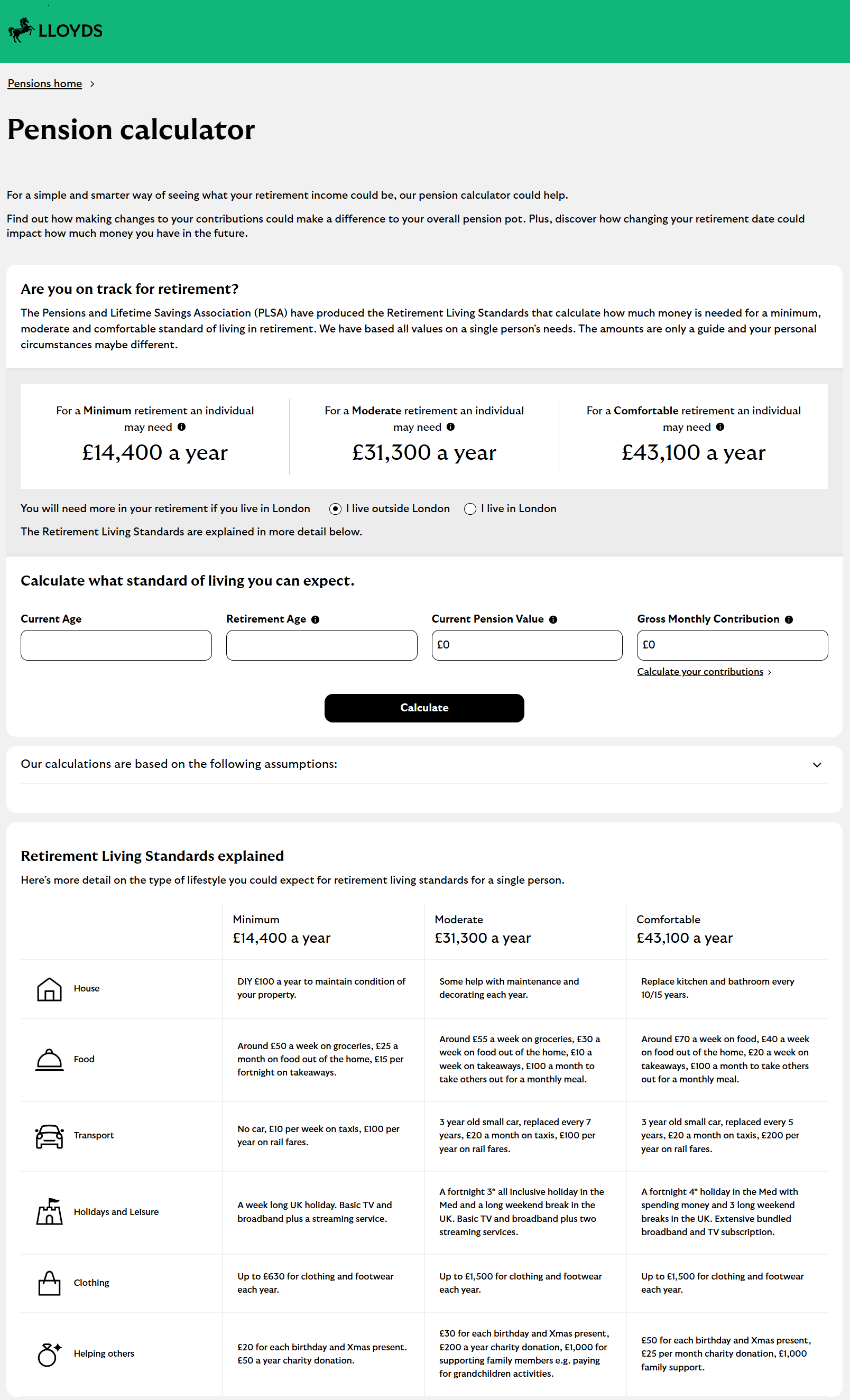
Task: Select 'I live outside London' option
Action: (x=335, y=509)
